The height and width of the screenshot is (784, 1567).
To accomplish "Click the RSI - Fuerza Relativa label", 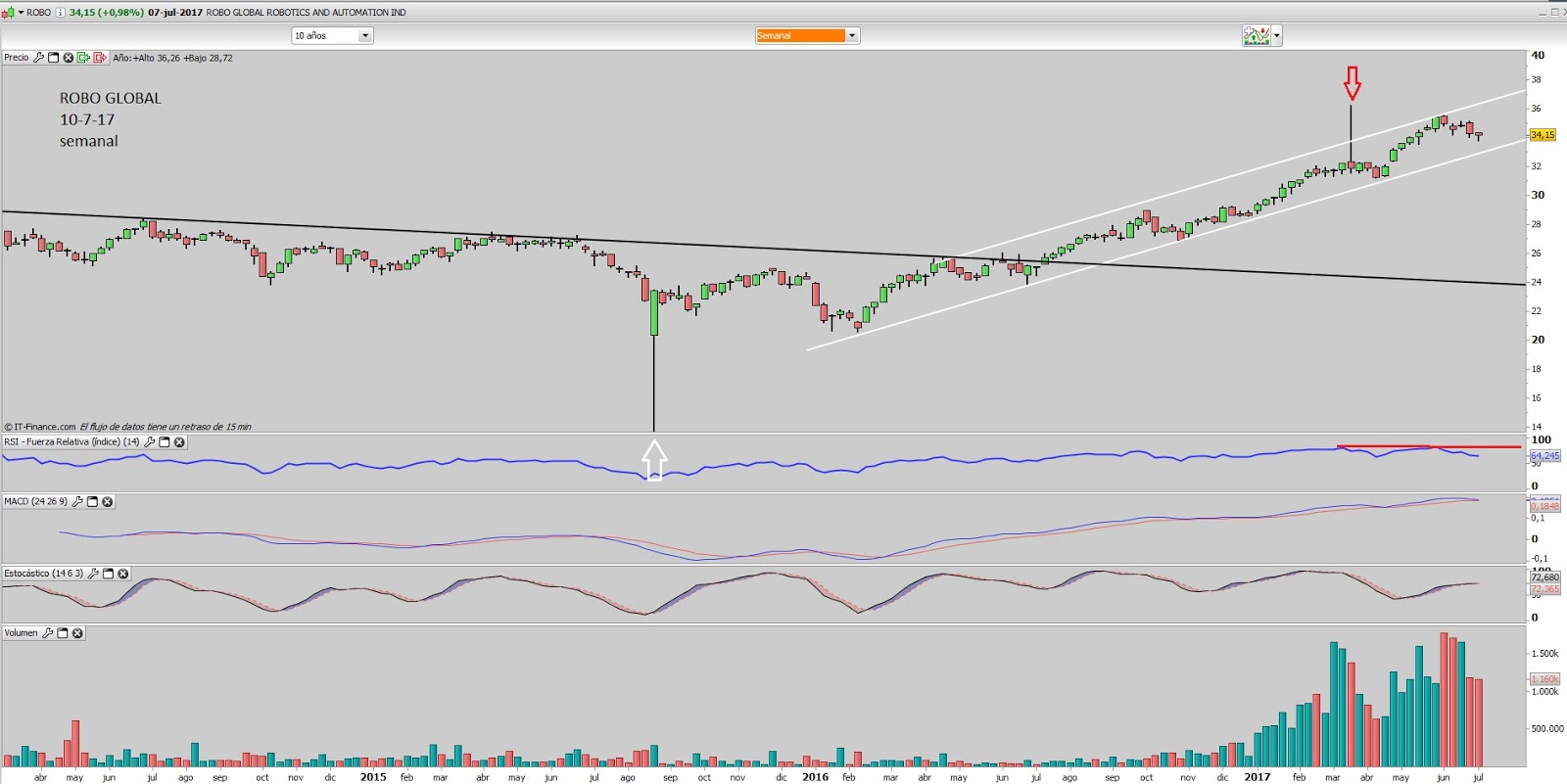I will 71,442.
